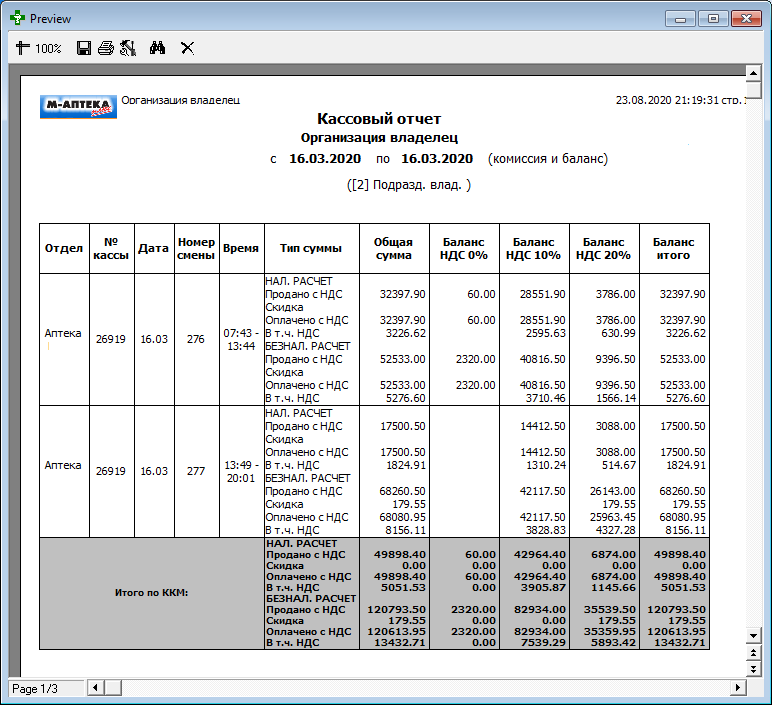Click the value '25963.45'
Screen dimensions: 772x705
pos(613,517)
